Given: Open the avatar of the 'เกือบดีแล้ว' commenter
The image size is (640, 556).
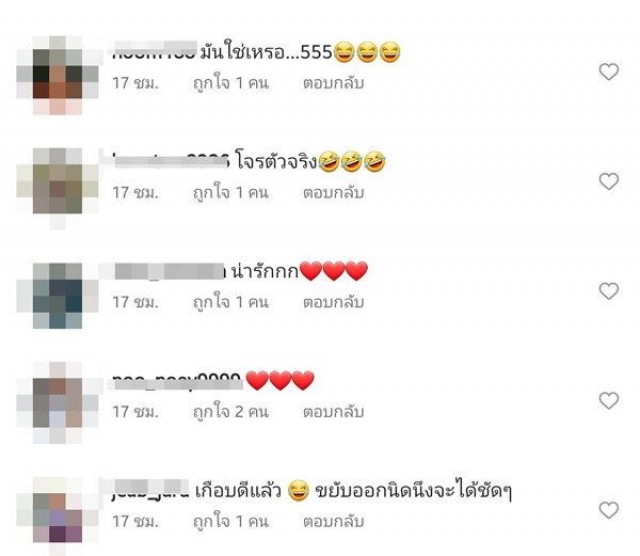Looking at the screenshot, I should (57, 514).
